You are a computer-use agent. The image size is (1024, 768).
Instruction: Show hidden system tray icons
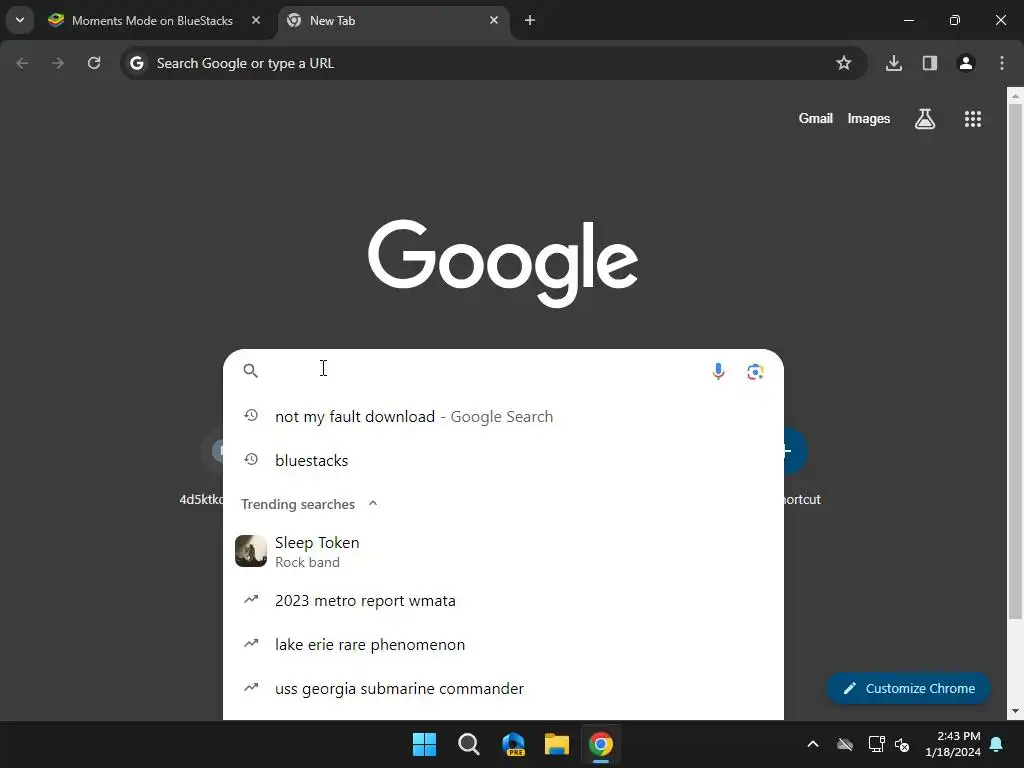coord(813,744)
